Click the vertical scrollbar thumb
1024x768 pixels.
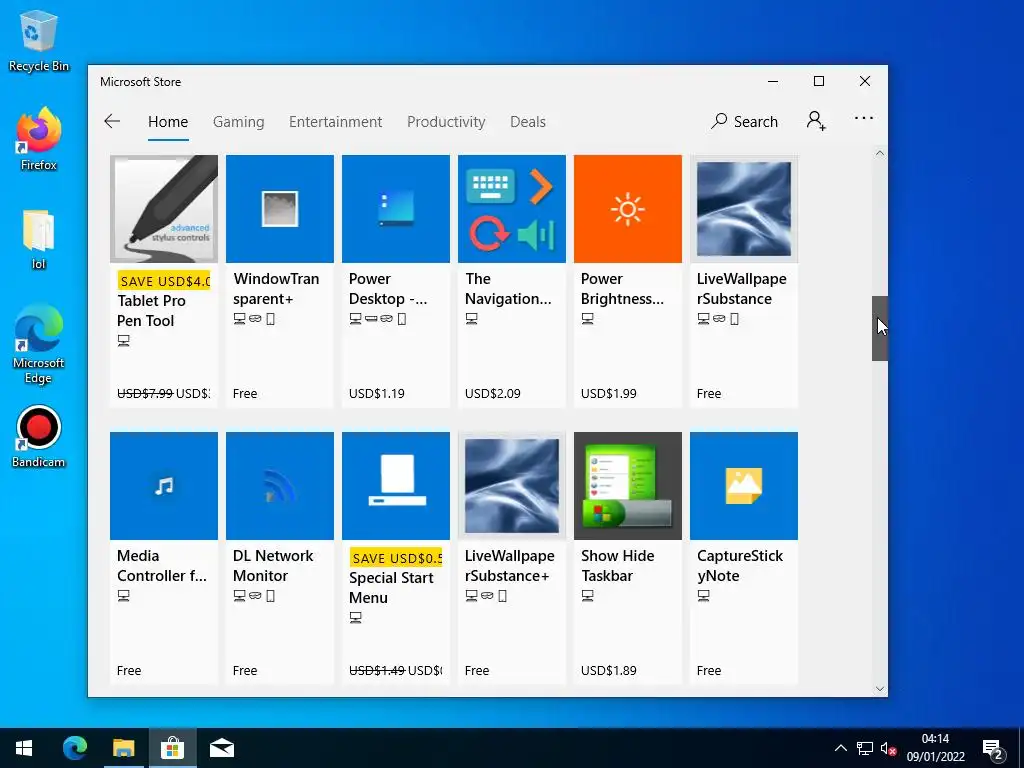(880, 328)
